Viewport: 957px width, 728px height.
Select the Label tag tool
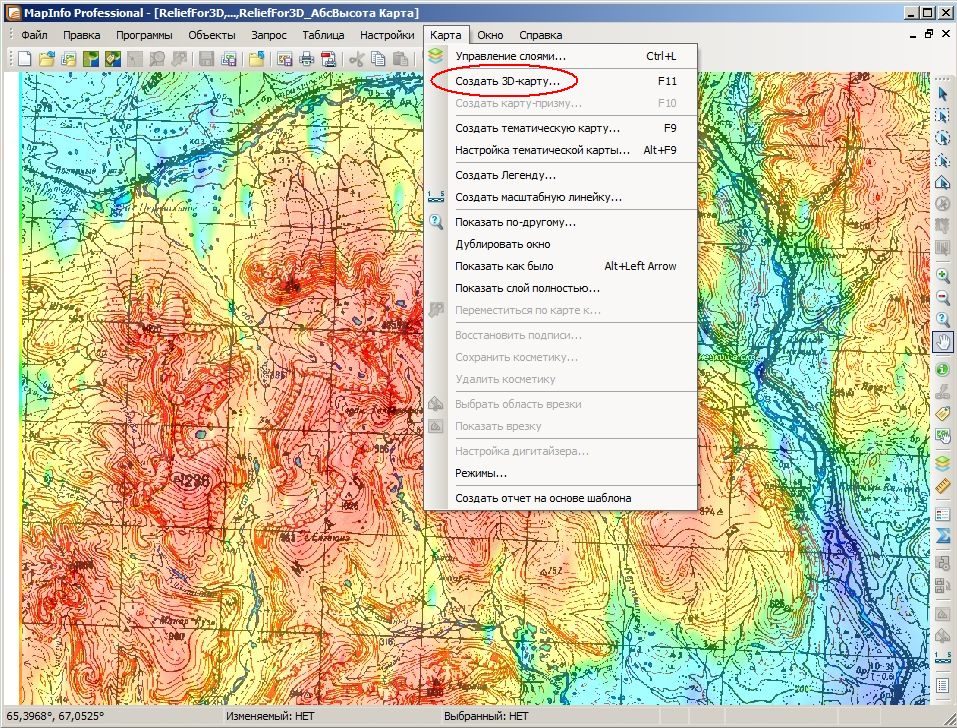[x=942, y=413]
